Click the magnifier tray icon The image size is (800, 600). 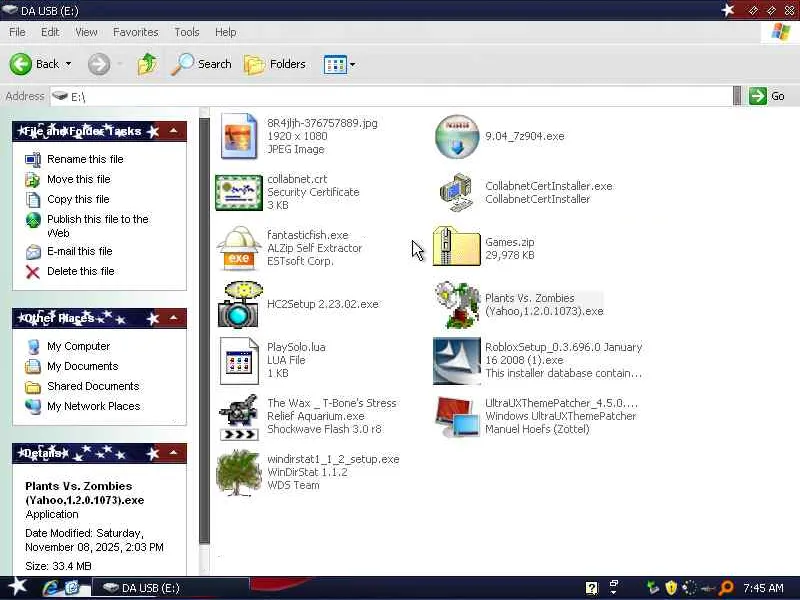[726, 588]
